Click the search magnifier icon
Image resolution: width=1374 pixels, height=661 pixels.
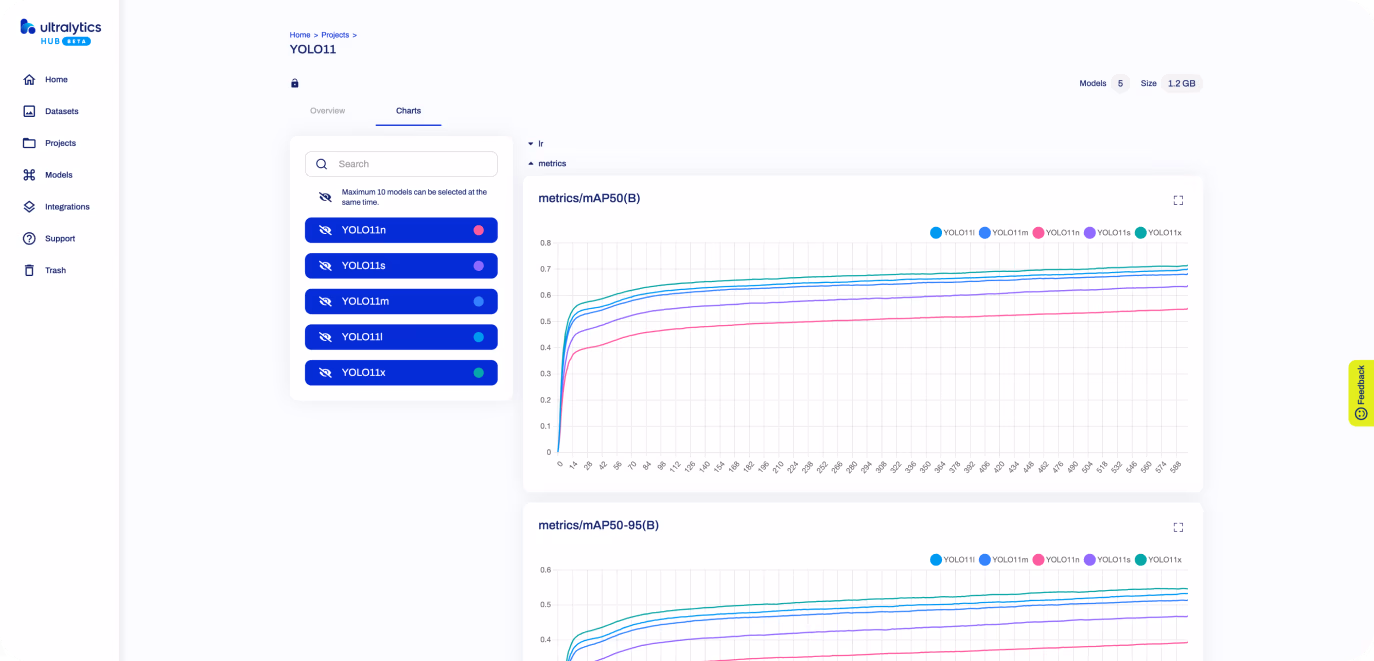click(322, 164)
